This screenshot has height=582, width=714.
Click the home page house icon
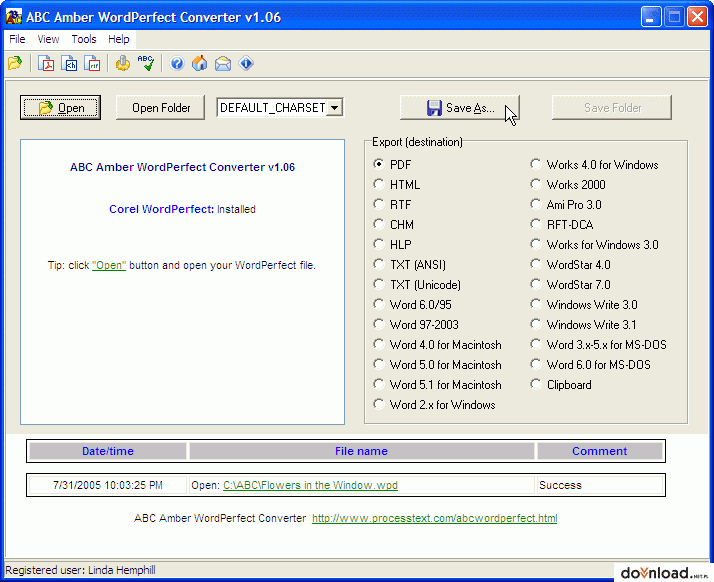pyautogui.click(x=199, y=63)
